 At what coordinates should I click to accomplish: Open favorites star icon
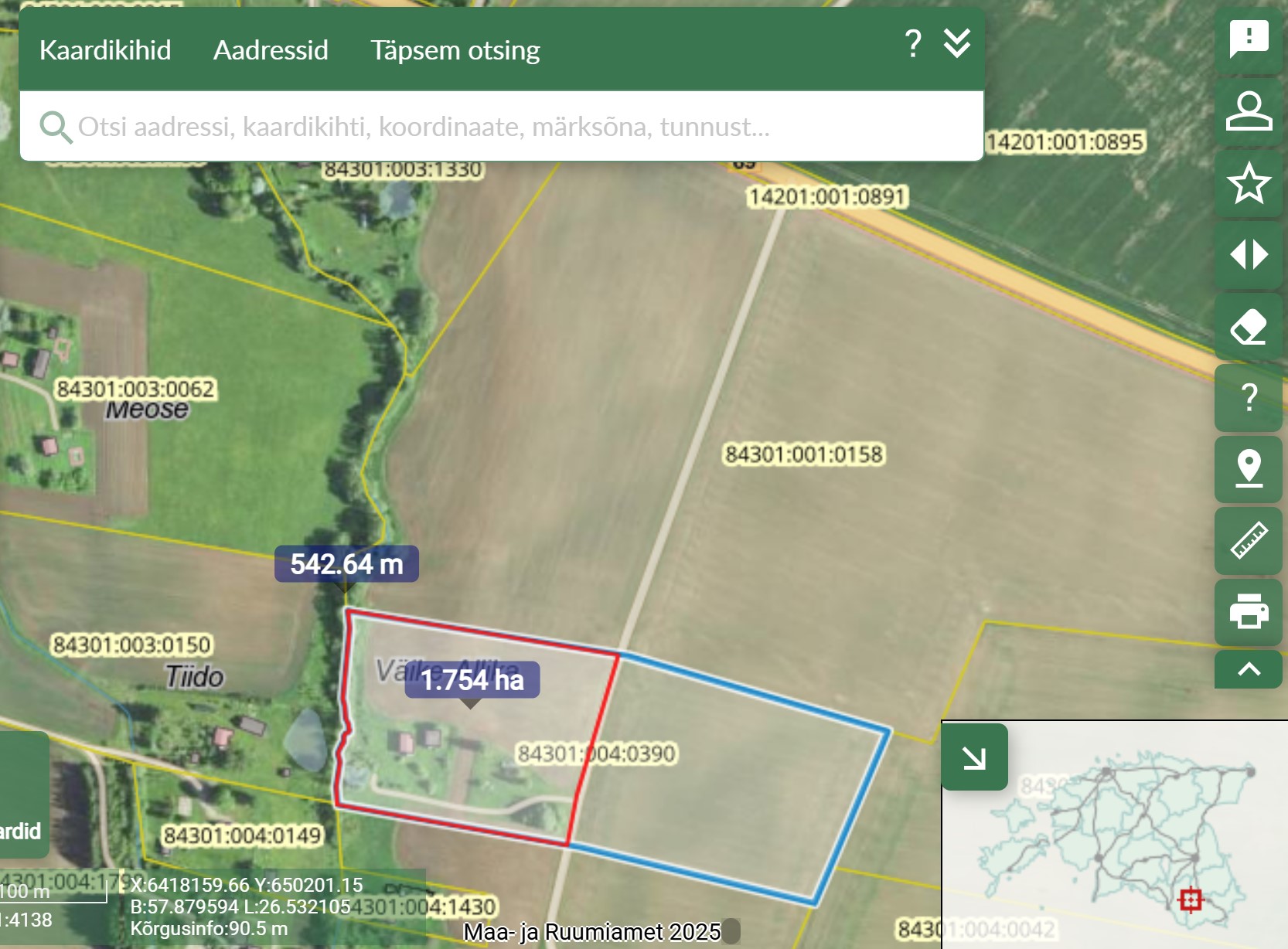point(1249,183)
